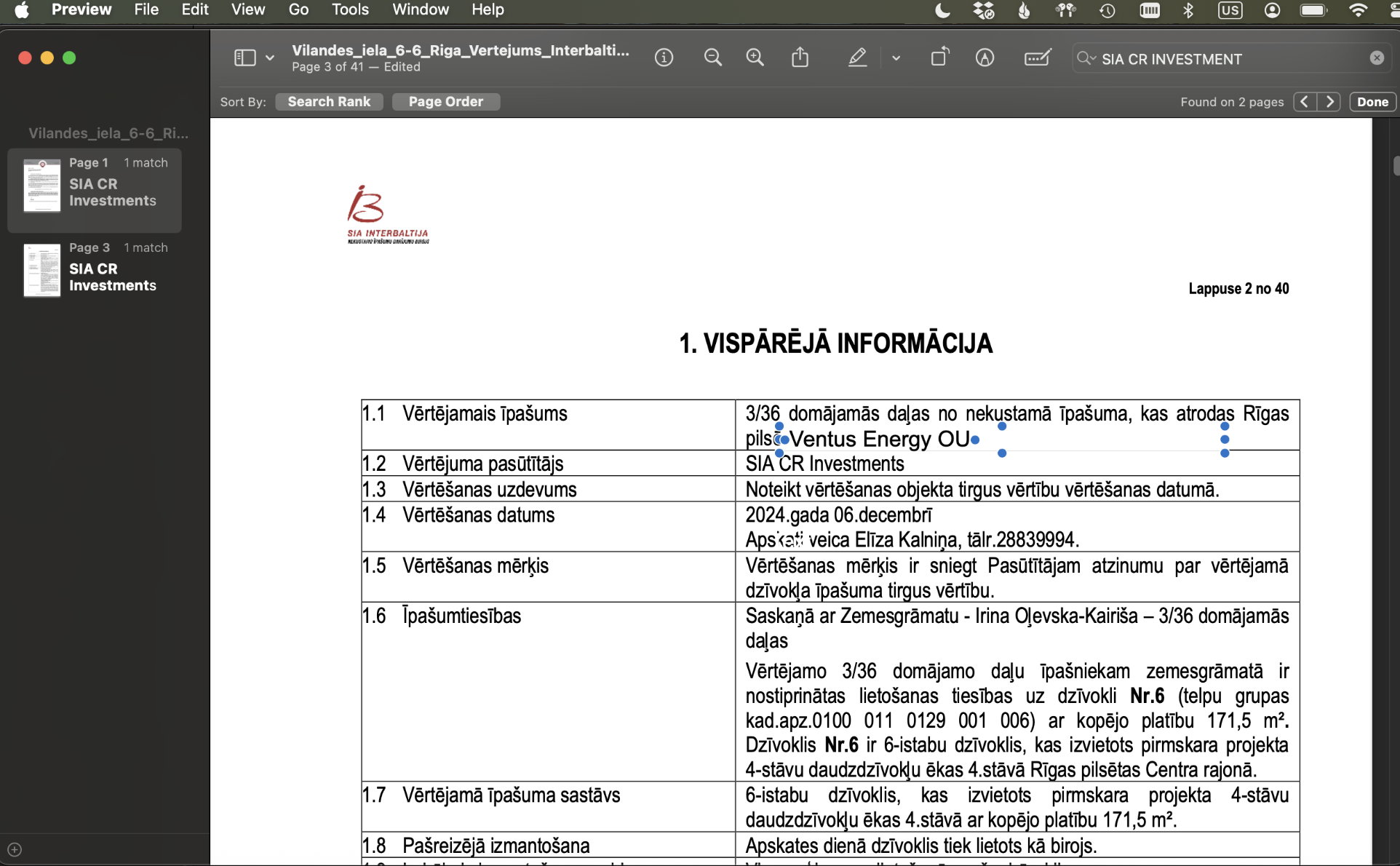The image size is (1400, 866).
Task: Sort results by Search Rank
Action: [329, 102]
